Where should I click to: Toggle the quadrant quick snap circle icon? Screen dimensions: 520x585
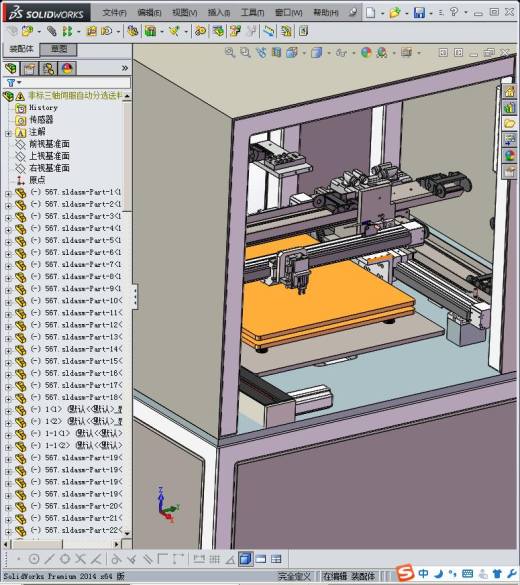coord(65,559)
